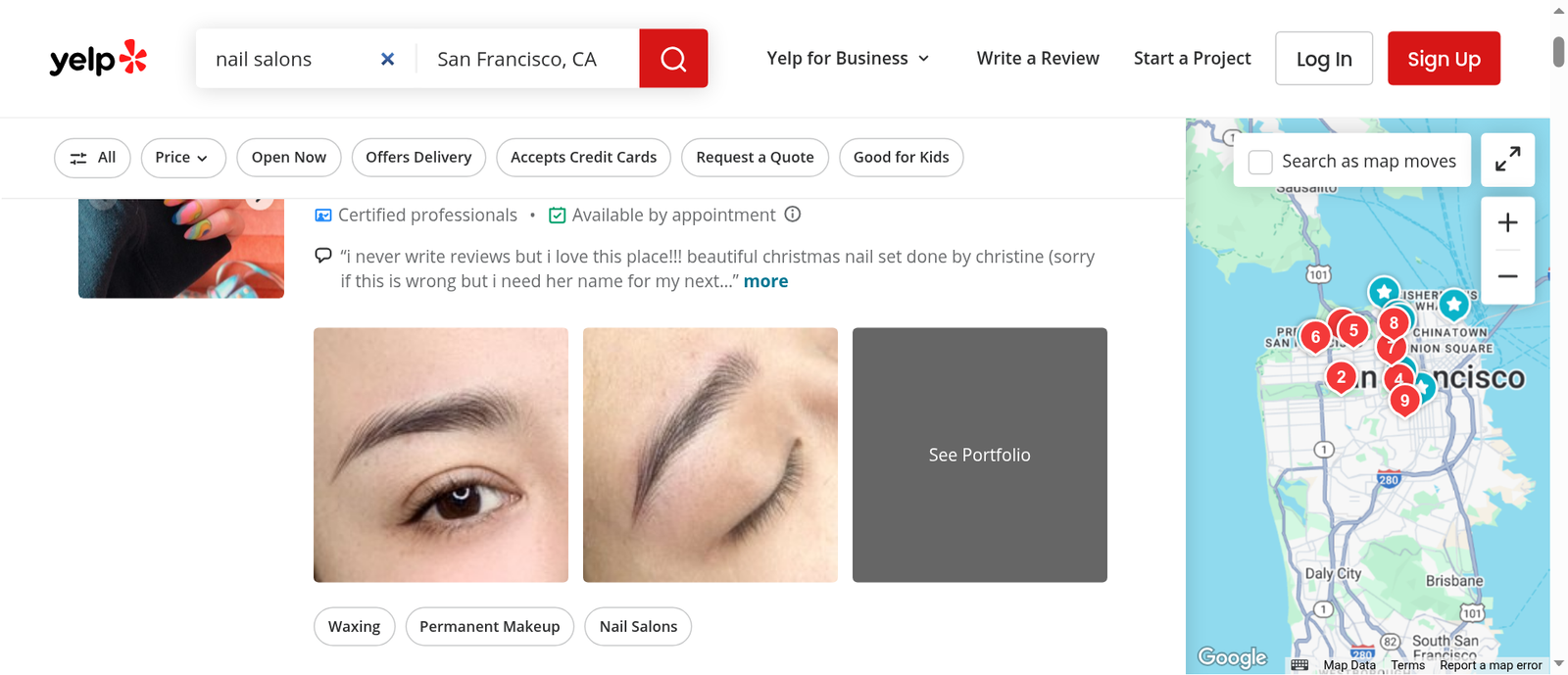
Task: Open the See Portfolio tile
Action: (980, 455)
